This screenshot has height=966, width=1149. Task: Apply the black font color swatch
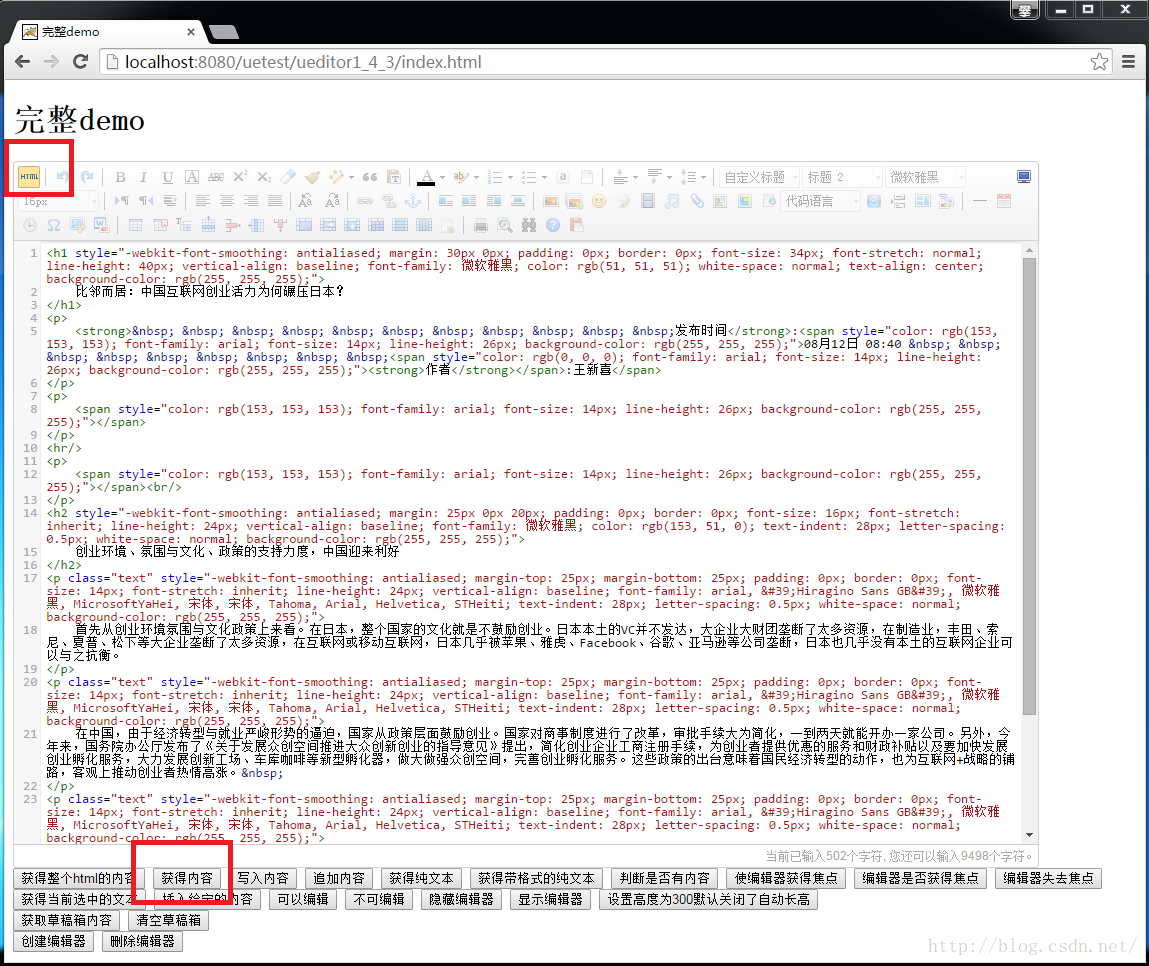(x=426, y=177)
